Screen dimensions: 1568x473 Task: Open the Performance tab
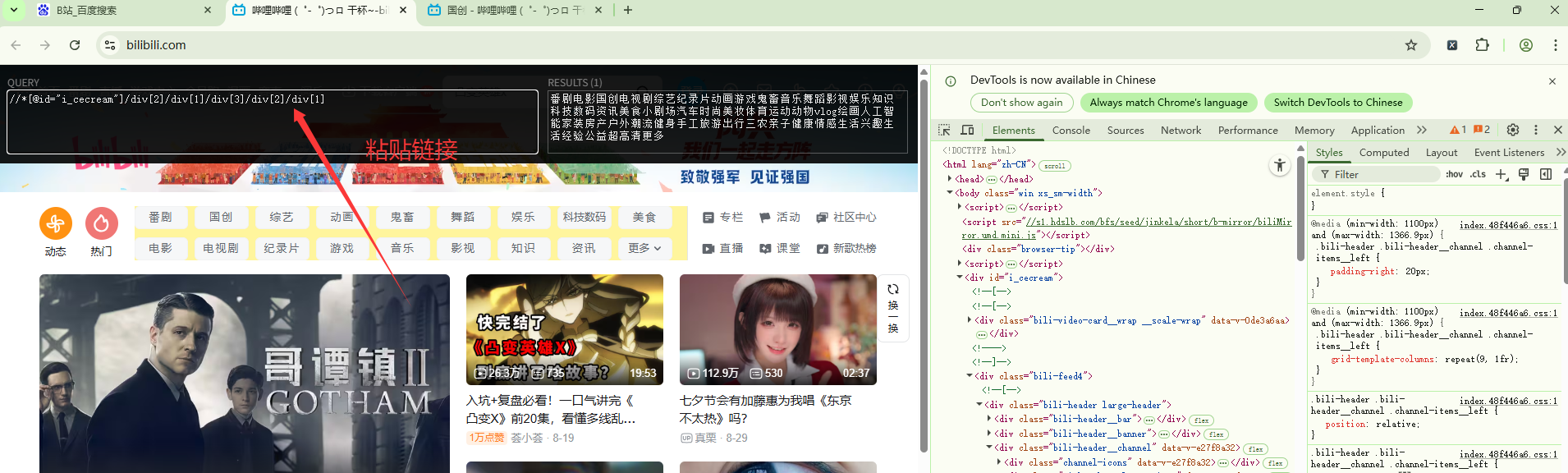1248,130
